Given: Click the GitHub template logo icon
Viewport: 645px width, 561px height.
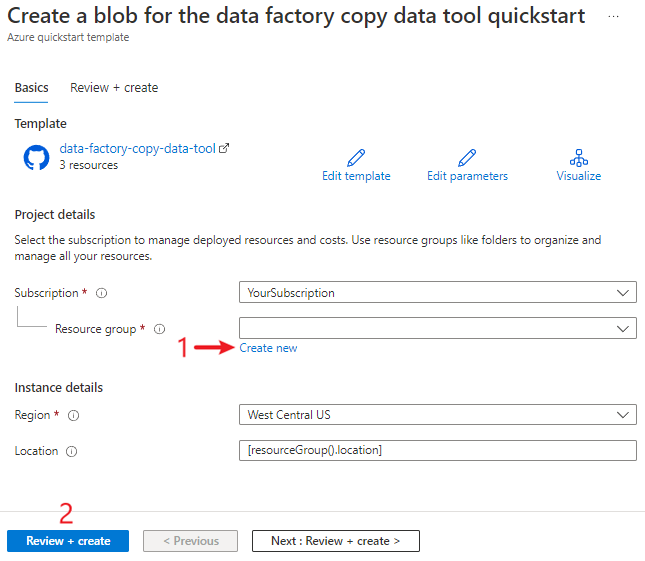Looking at the screenshot, I should tap(36, 157).
